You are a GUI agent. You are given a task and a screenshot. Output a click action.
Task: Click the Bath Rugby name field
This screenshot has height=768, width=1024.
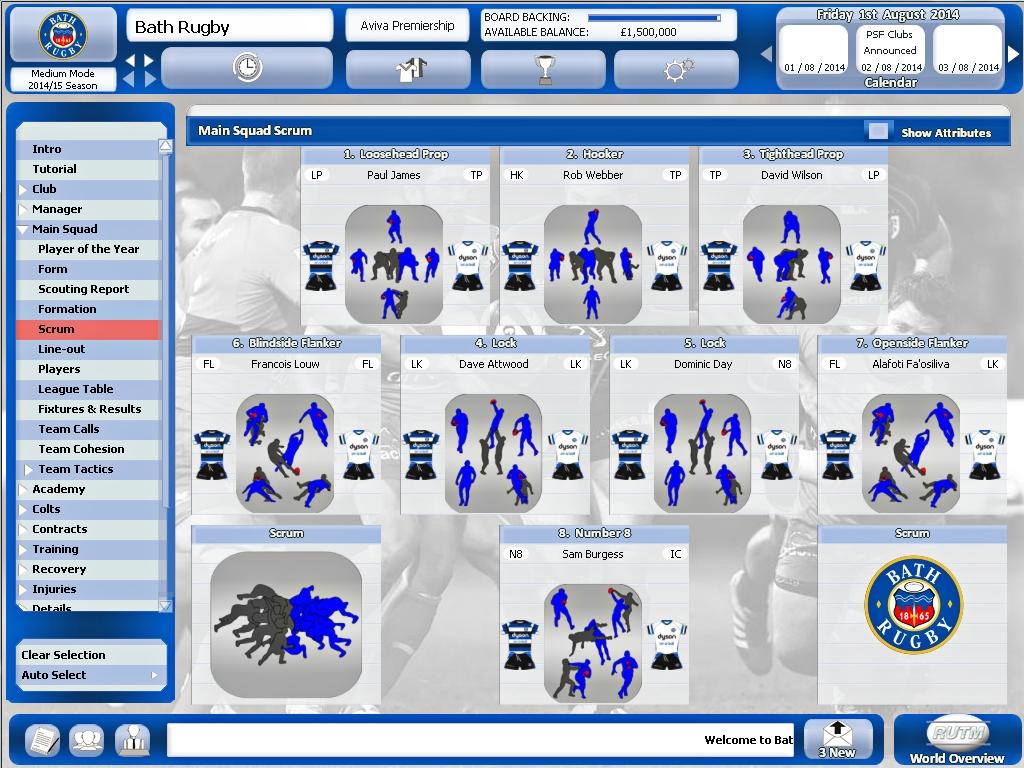pos(229,26)
